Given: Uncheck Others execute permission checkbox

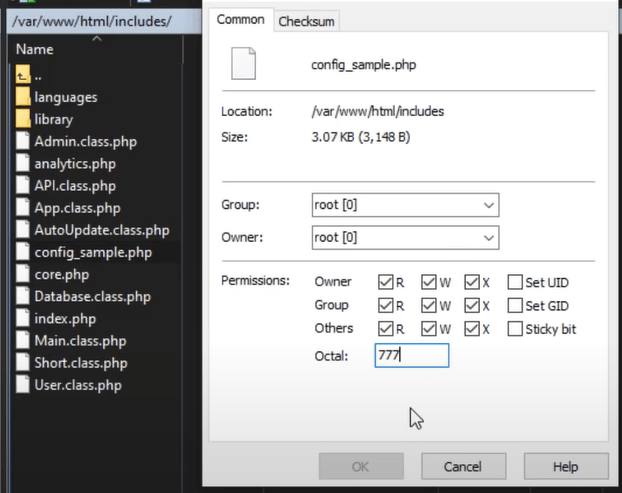Looking at the screenshot, I should (472, 328).
